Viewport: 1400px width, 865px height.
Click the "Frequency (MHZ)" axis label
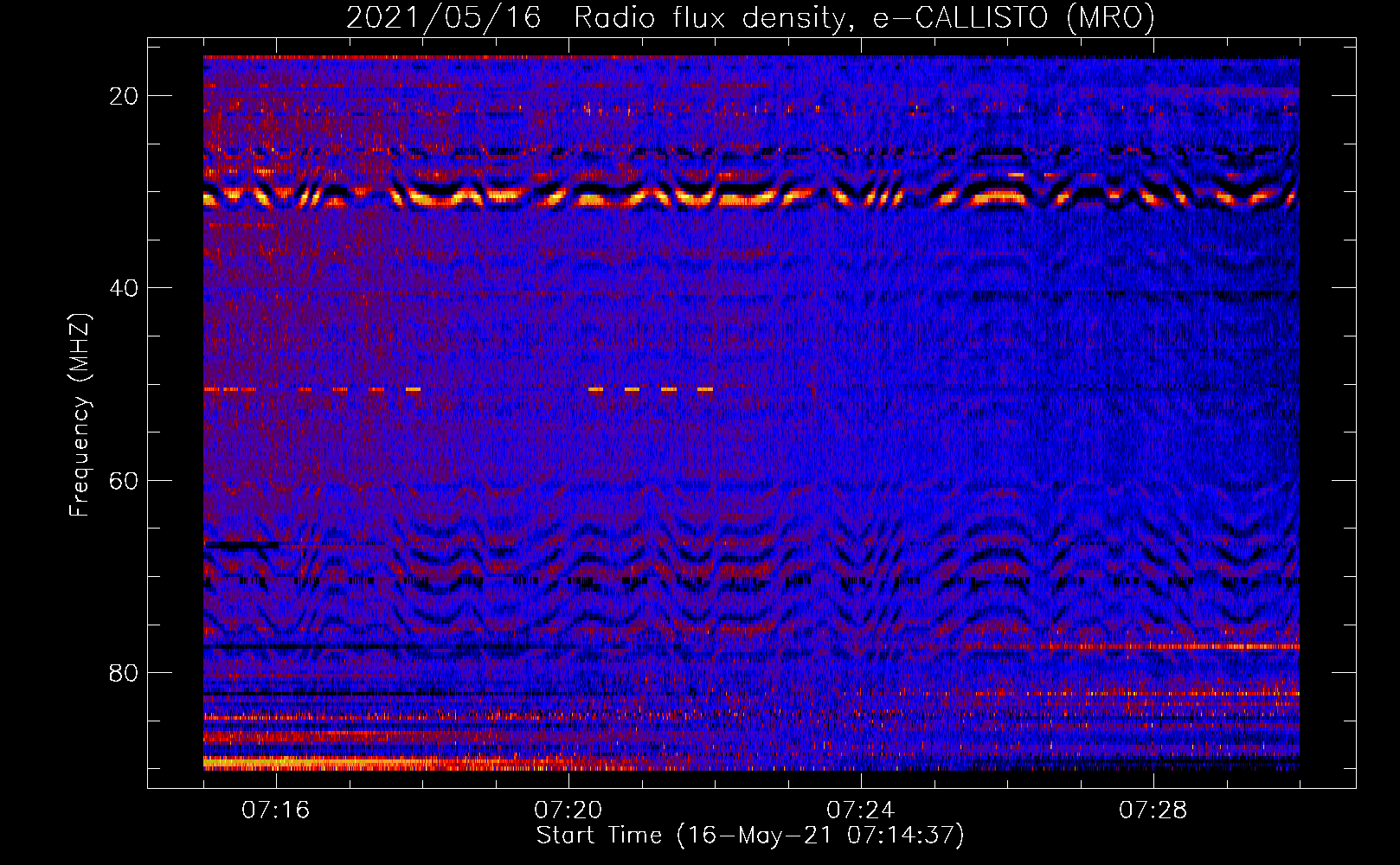79,415
